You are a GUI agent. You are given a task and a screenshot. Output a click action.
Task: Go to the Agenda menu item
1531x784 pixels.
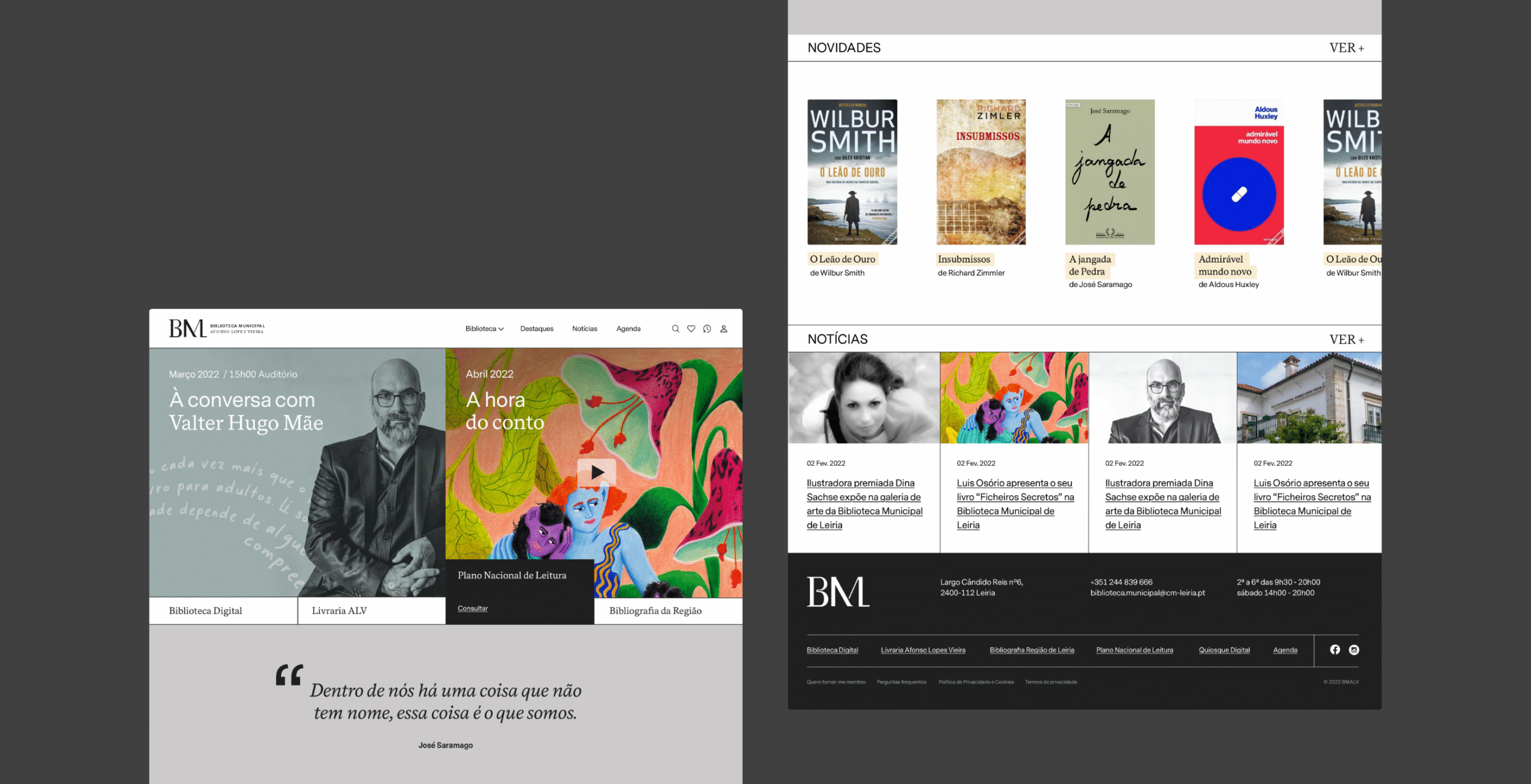coord(628,329)
